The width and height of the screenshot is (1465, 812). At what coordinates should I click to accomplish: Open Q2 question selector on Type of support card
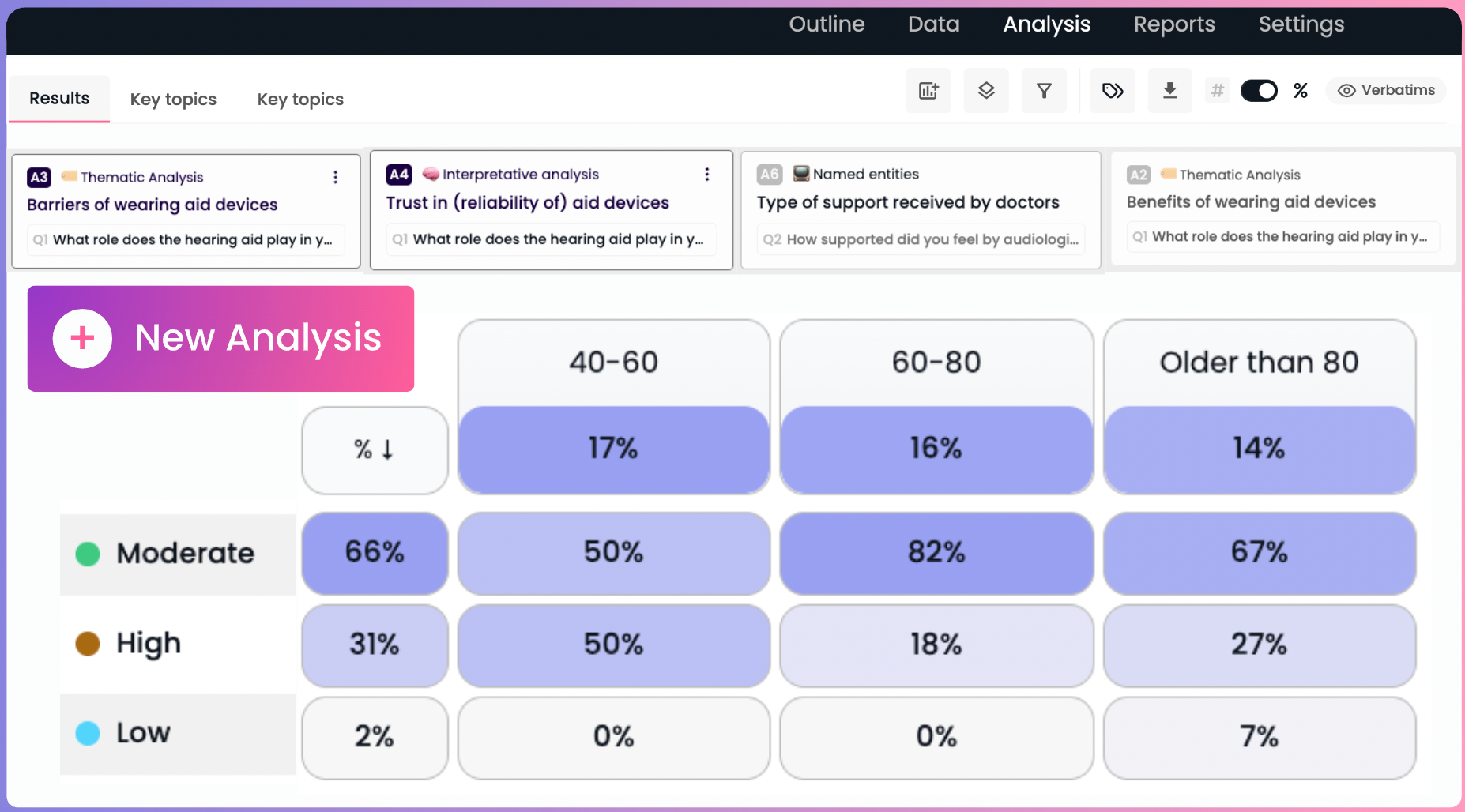coord(921,239)
